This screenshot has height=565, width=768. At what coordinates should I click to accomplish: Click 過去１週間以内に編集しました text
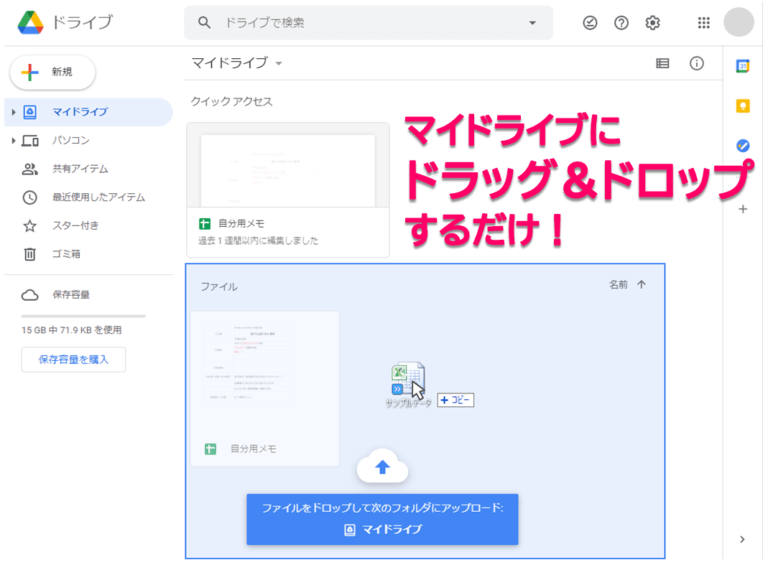tap(258, 240)
